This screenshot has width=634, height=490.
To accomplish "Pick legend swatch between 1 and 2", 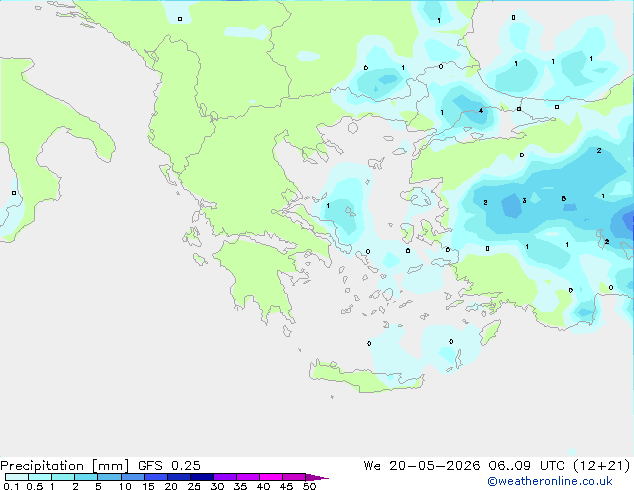I will [x=63, y=477].
